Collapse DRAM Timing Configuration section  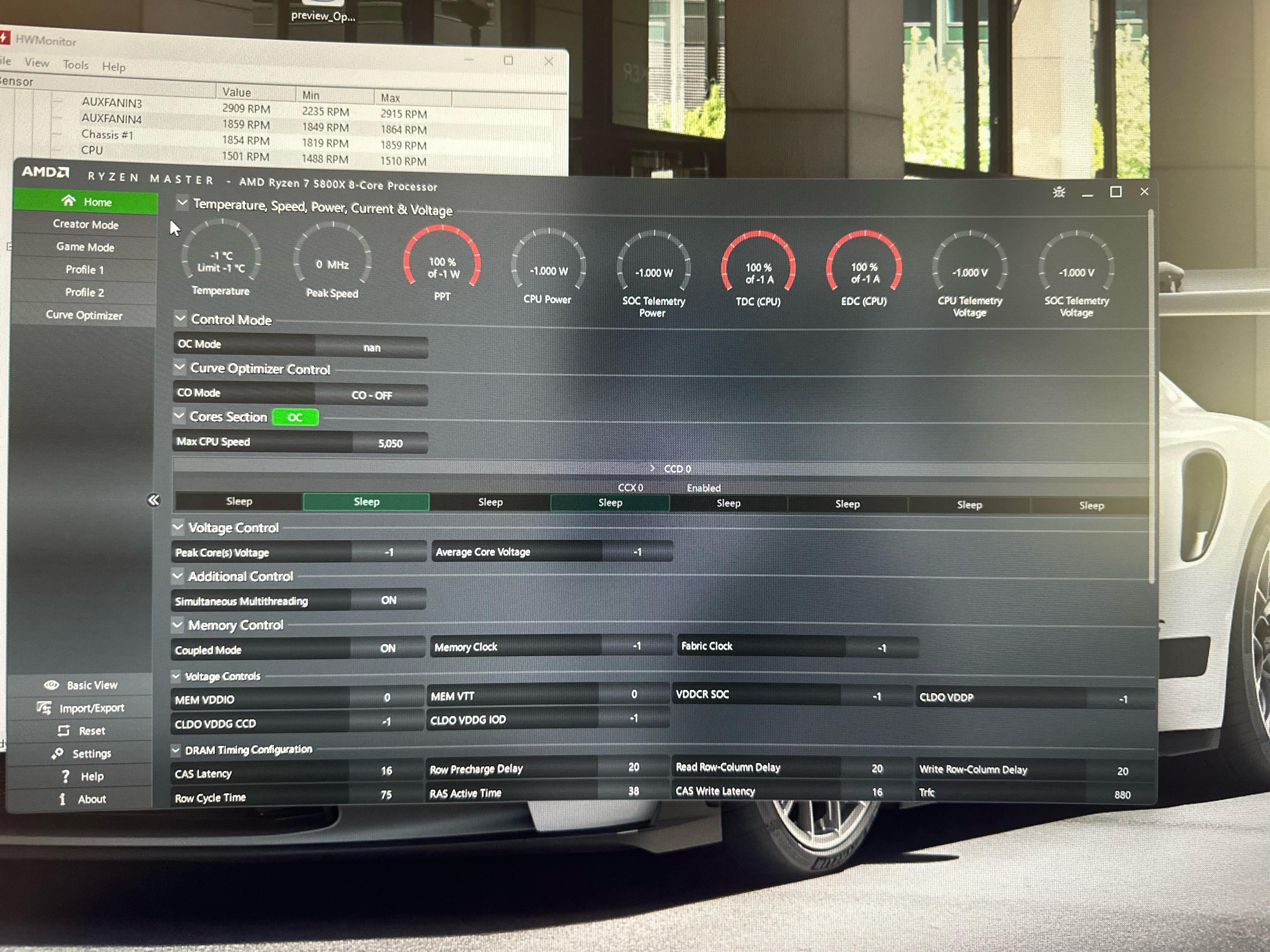(x=176, y=750)
